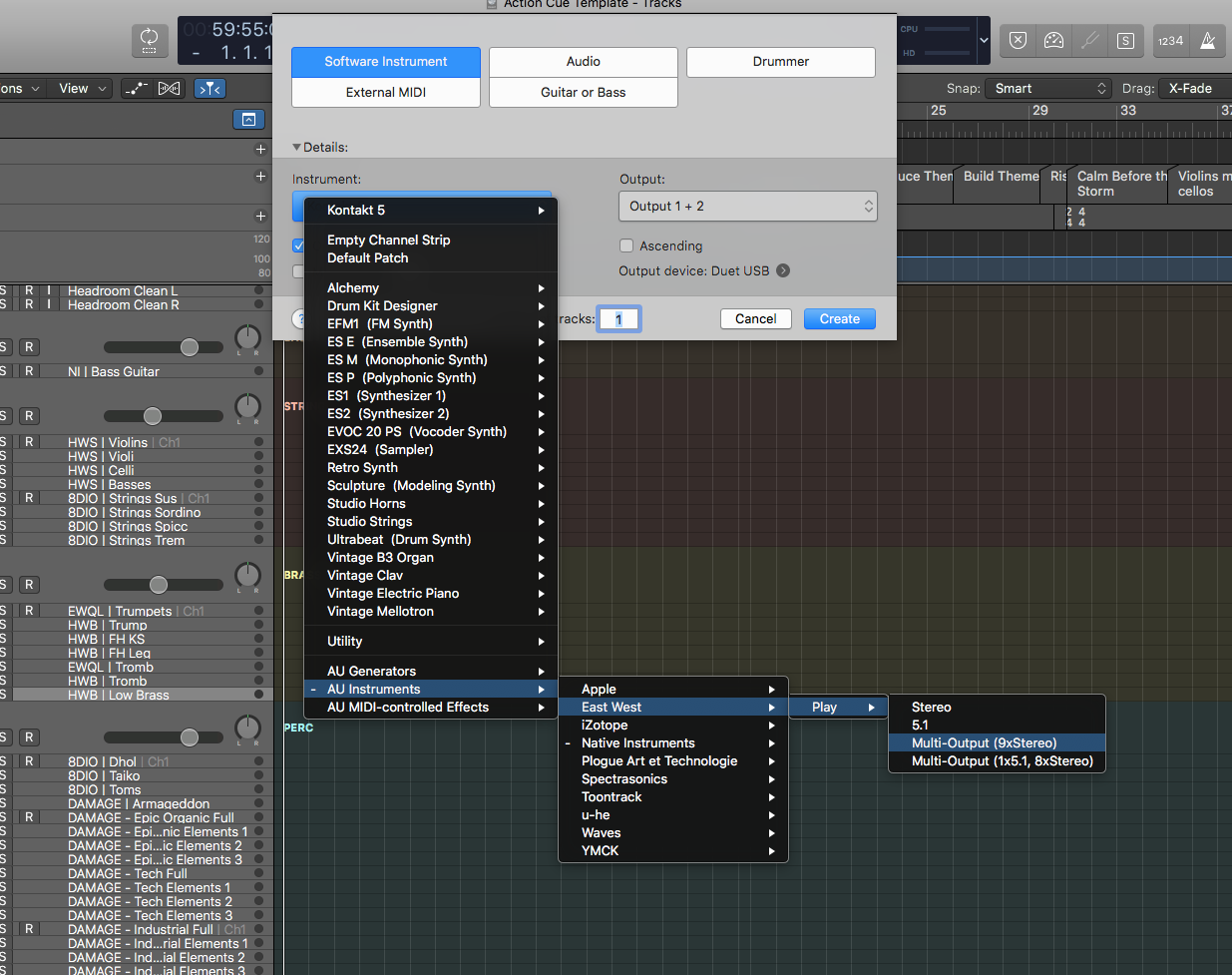Image resolution: width=1232 pixels, height=975 pixels.
Task: Toggle the Metronome click button
Action: click(x=1207, y=41)
